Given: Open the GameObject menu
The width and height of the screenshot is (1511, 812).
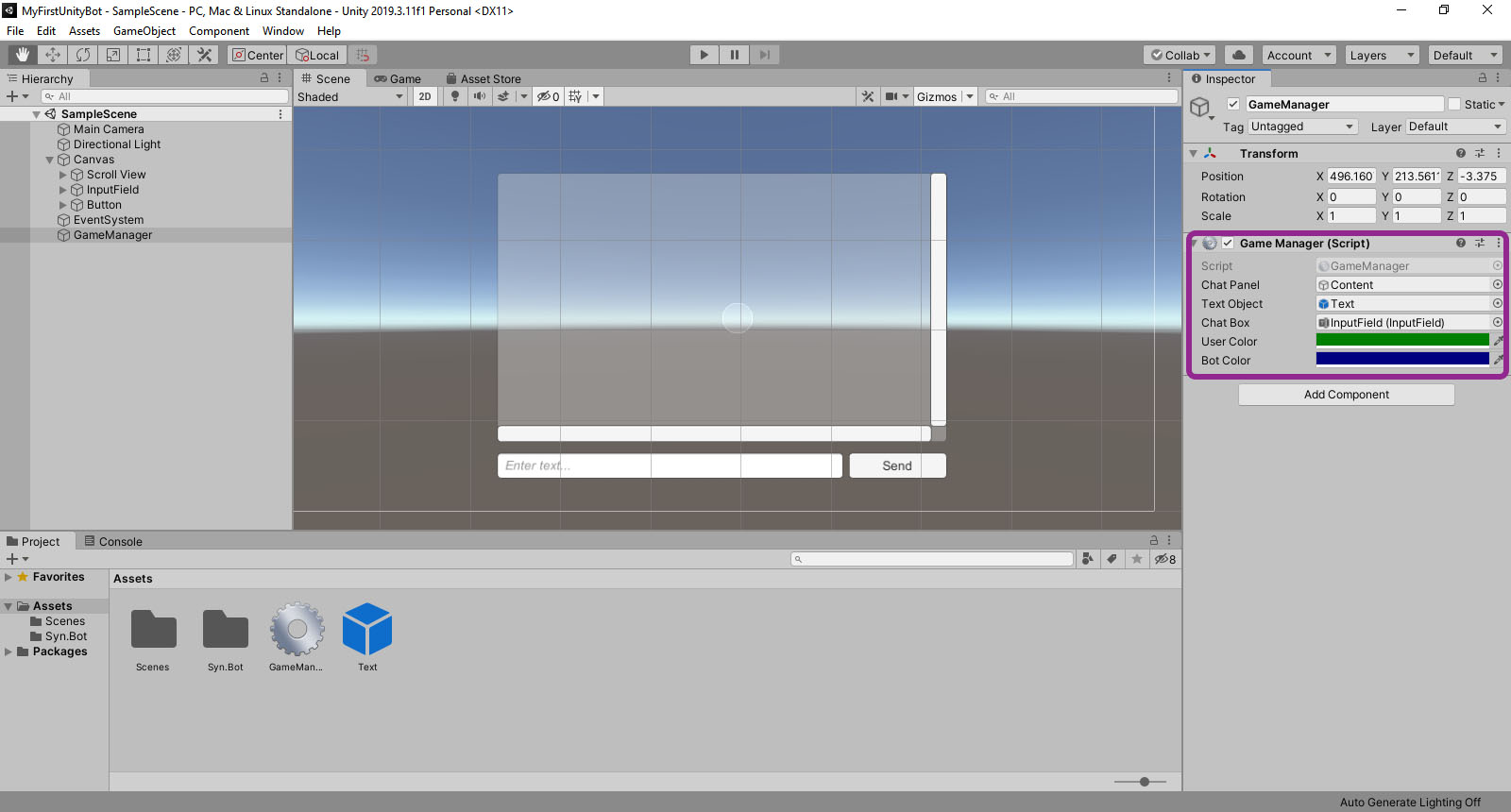Looking at the screenshot, I should pos(144,31).
